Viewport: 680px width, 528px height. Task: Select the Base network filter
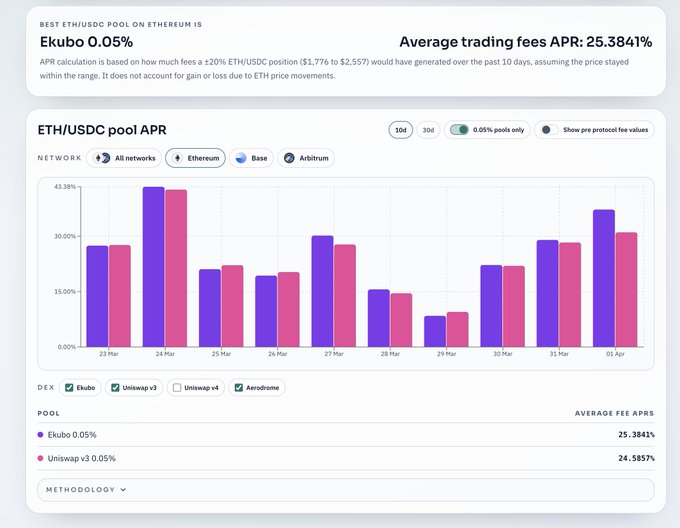(x=251, y=158)
